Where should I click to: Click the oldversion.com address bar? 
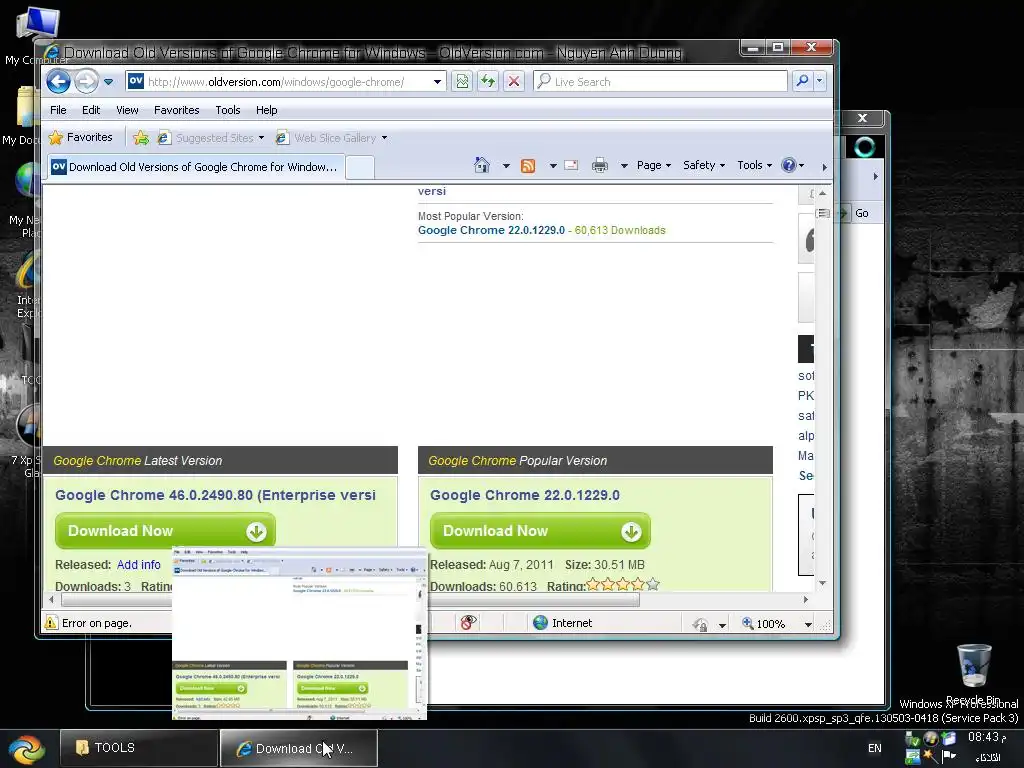[x=285, y=82]
